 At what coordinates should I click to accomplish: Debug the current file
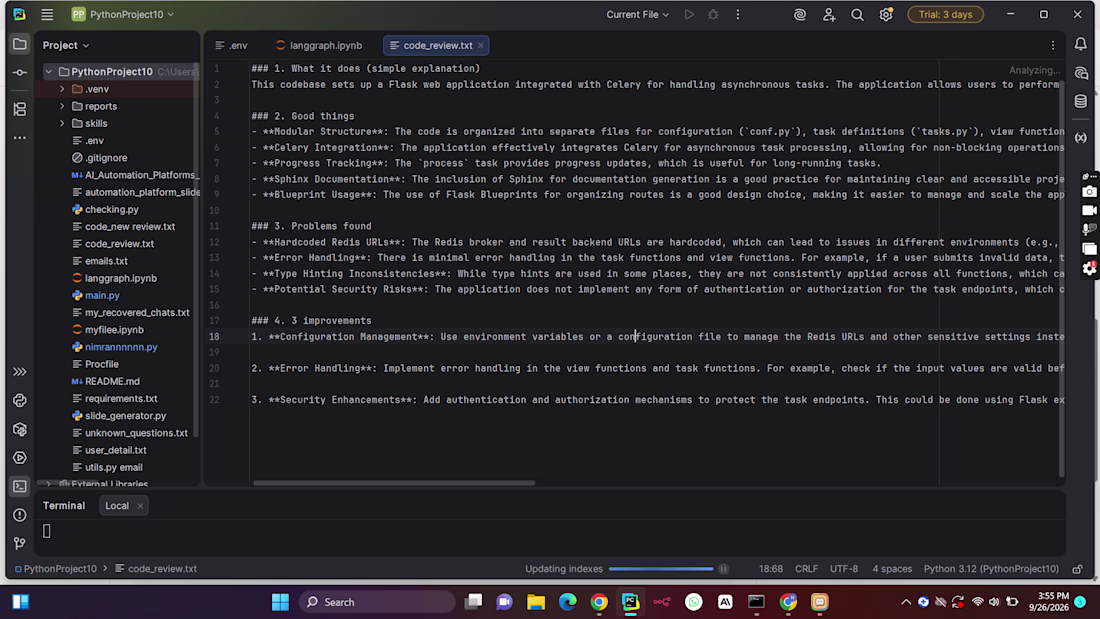pyautogui.click(x=713, y=14)
